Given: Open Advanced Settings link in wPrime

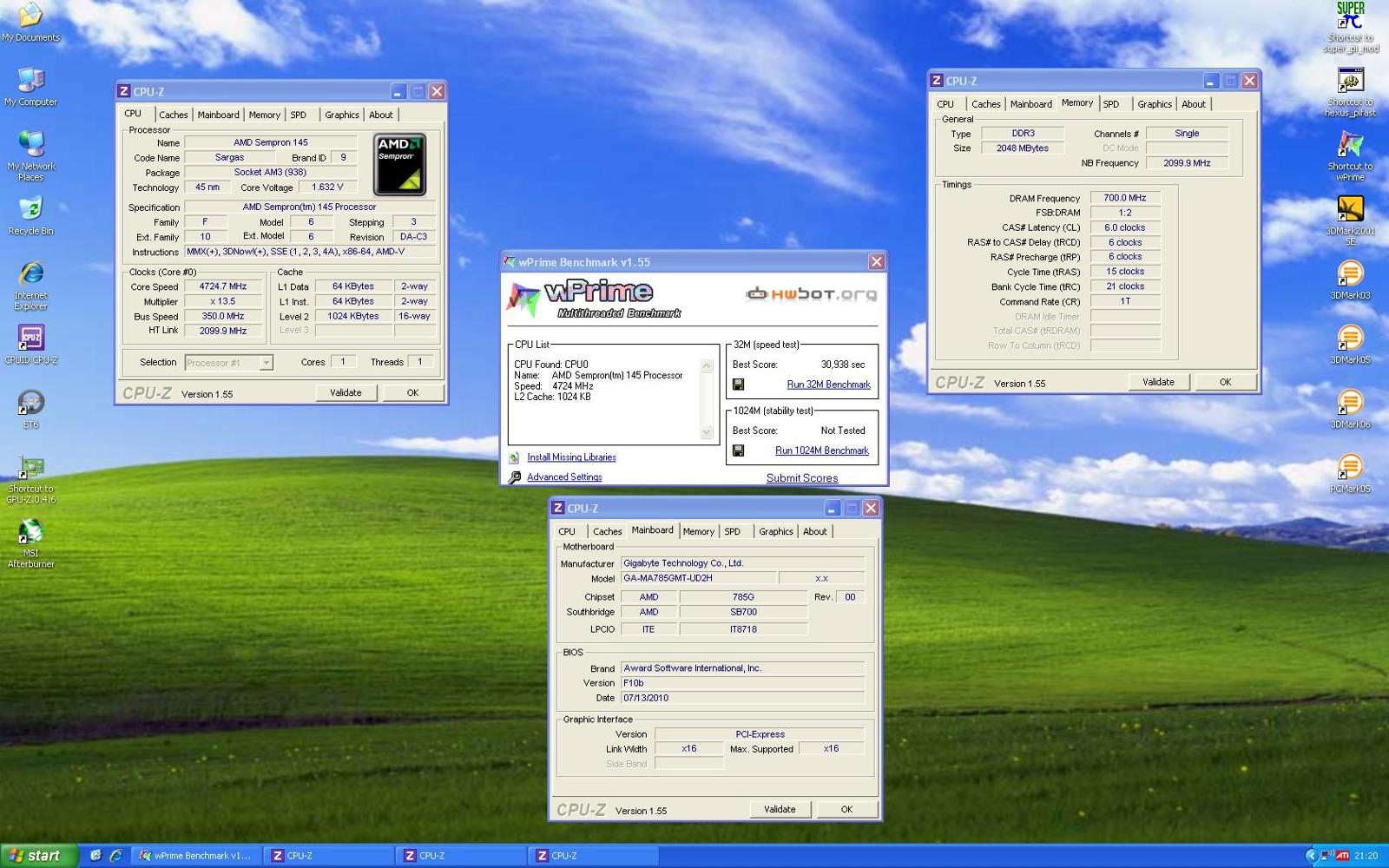Looking at the screenshot, I should click(564, 477).
